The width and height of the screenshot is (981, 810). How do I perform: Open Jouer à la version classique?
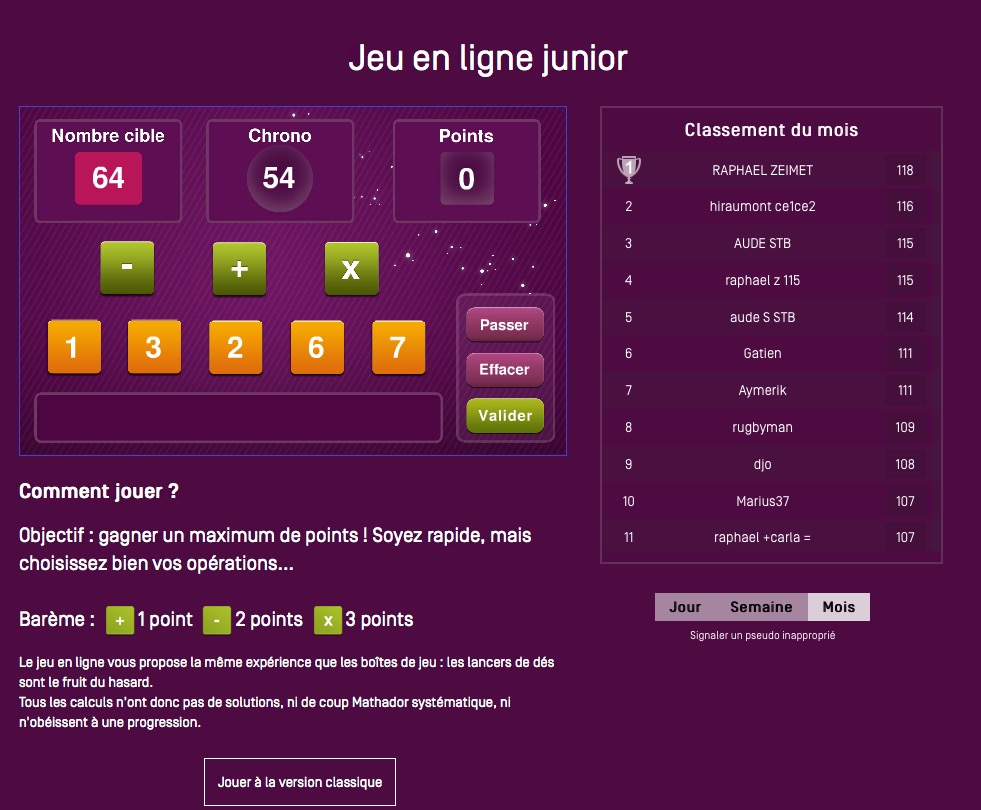click(x=300, y=782)
